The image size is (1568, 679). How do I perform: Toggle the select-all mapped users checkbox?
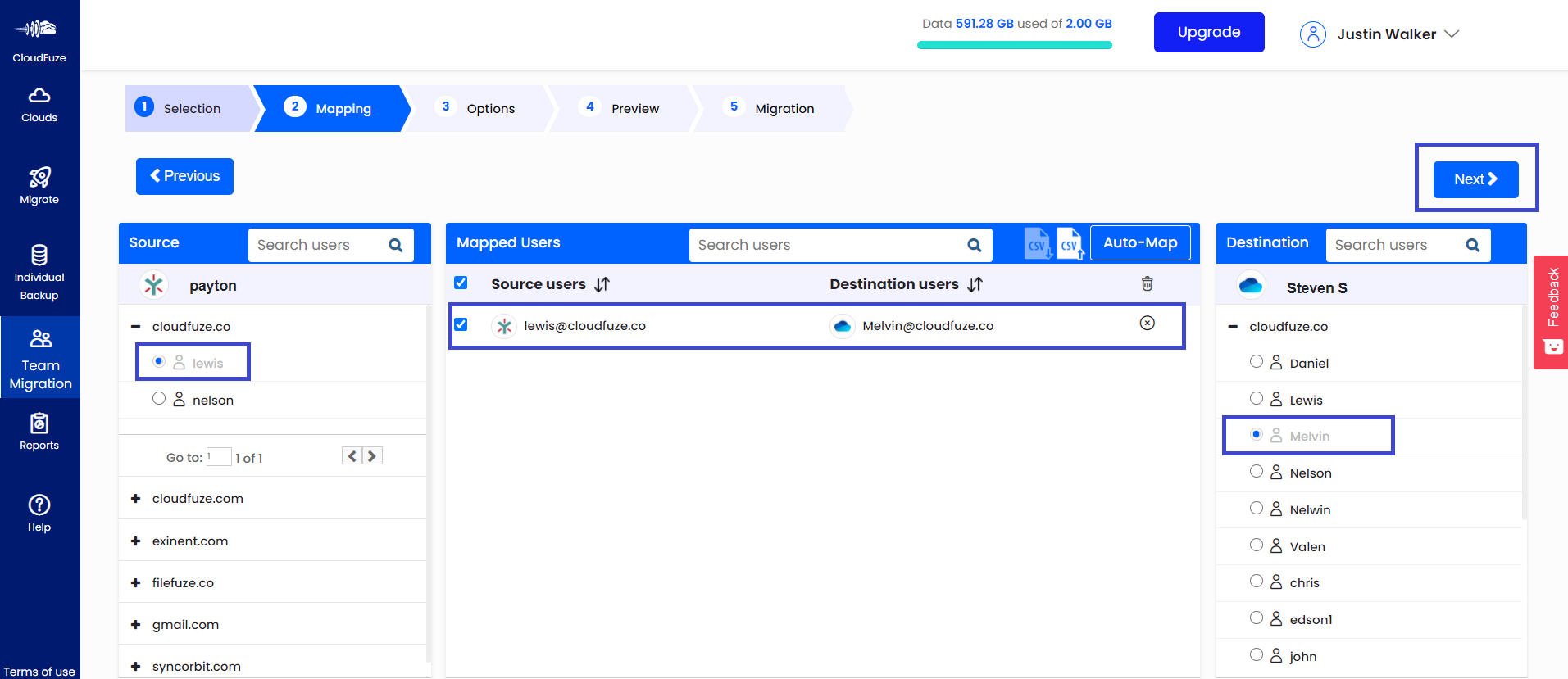click(461, 283)
